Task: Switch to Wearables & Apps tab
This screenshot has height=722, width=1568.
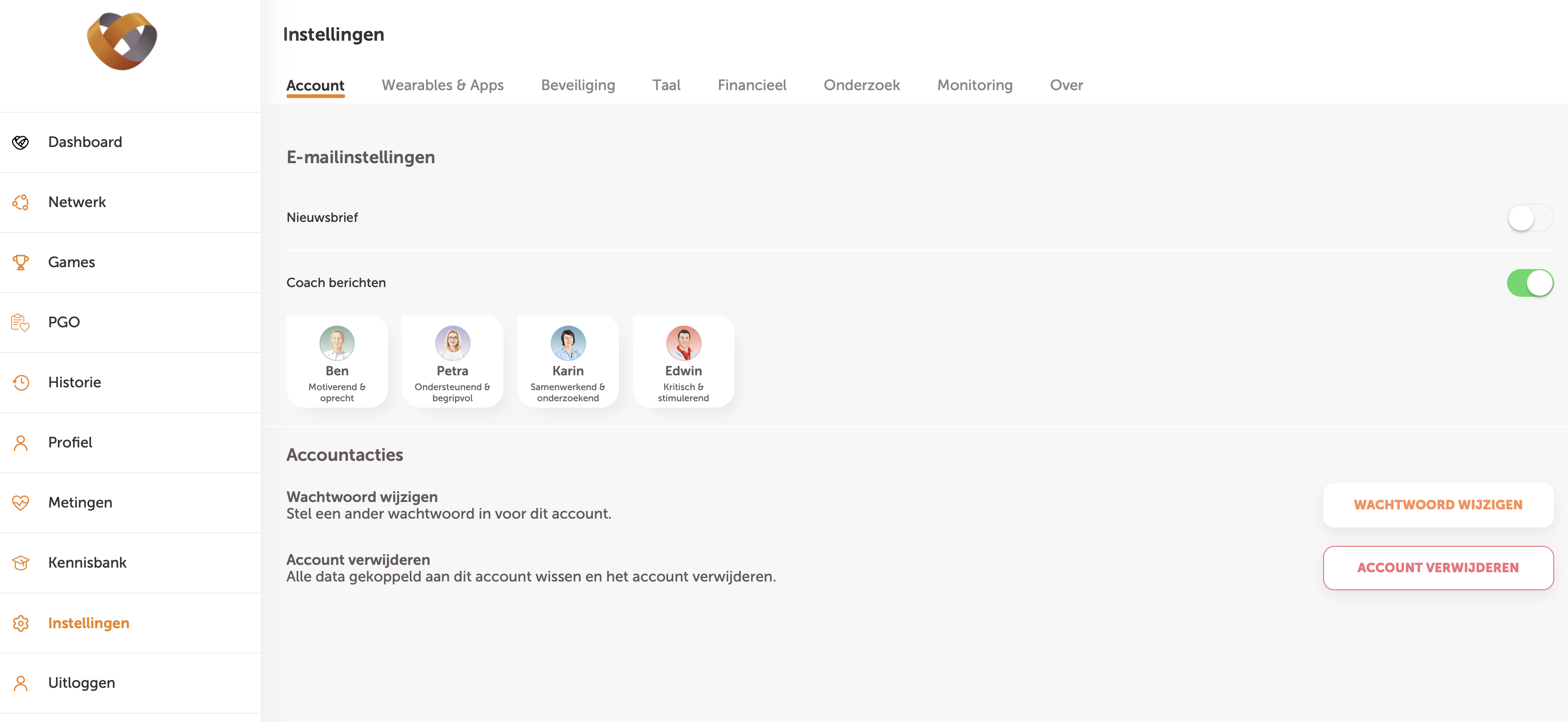Action: (443, 85)
